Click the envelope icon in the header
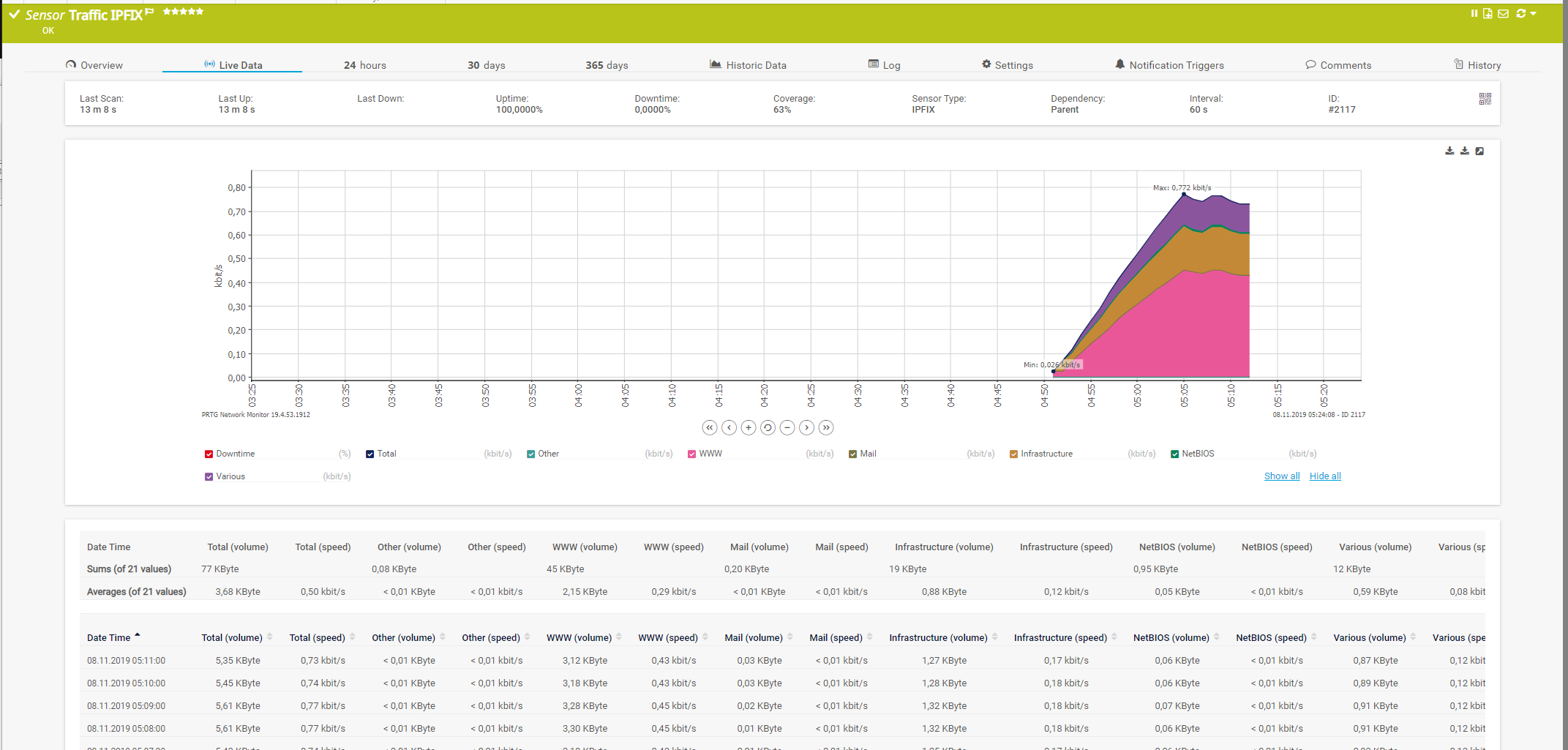 [x=1503, y=13]
